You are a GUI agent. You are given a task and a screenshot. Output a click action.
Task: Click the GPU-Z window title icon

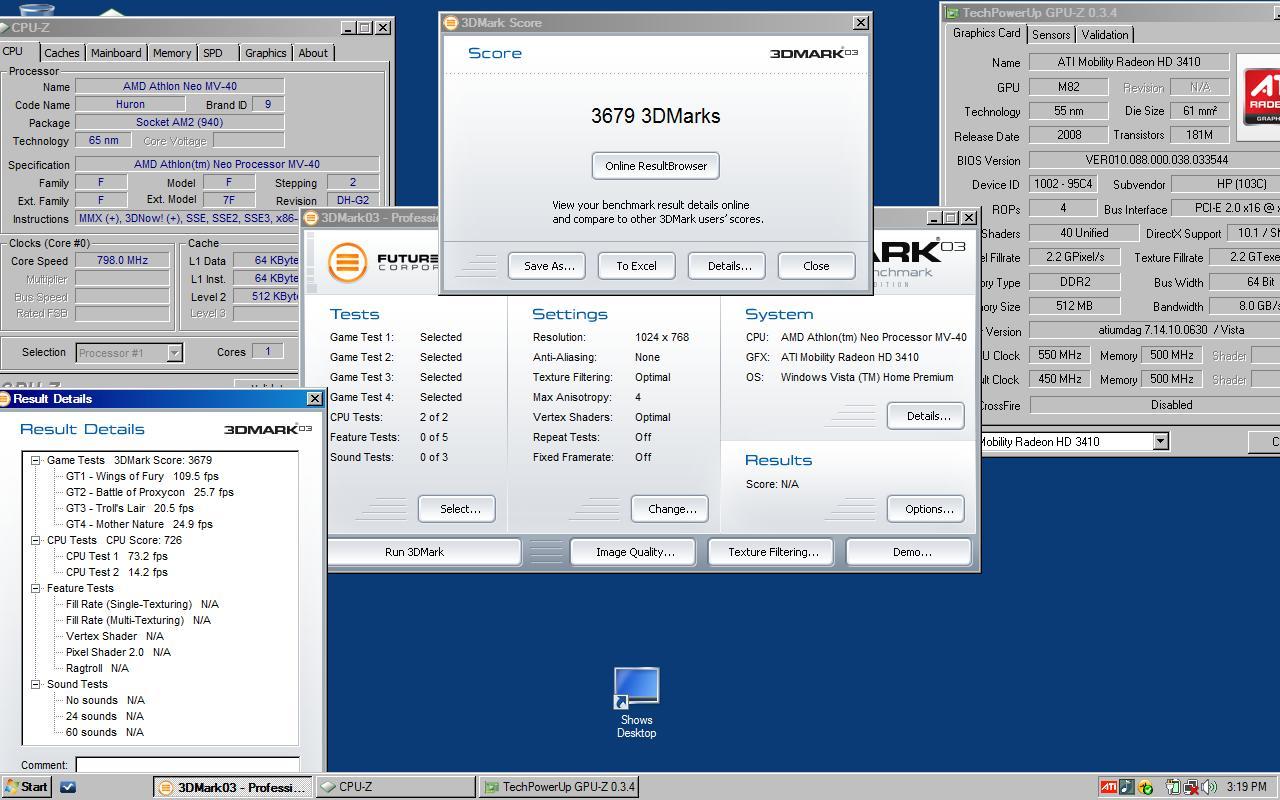click(x=953, y=13)
